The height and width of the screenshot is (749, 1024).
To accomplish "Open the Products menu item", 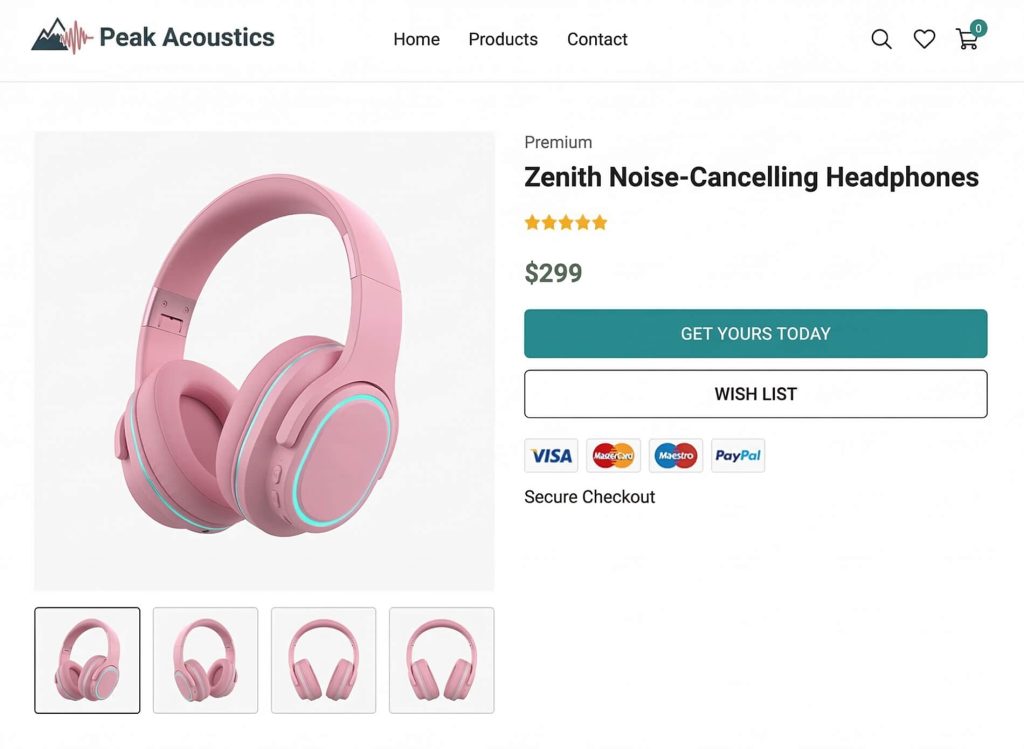I will point(503,40).
